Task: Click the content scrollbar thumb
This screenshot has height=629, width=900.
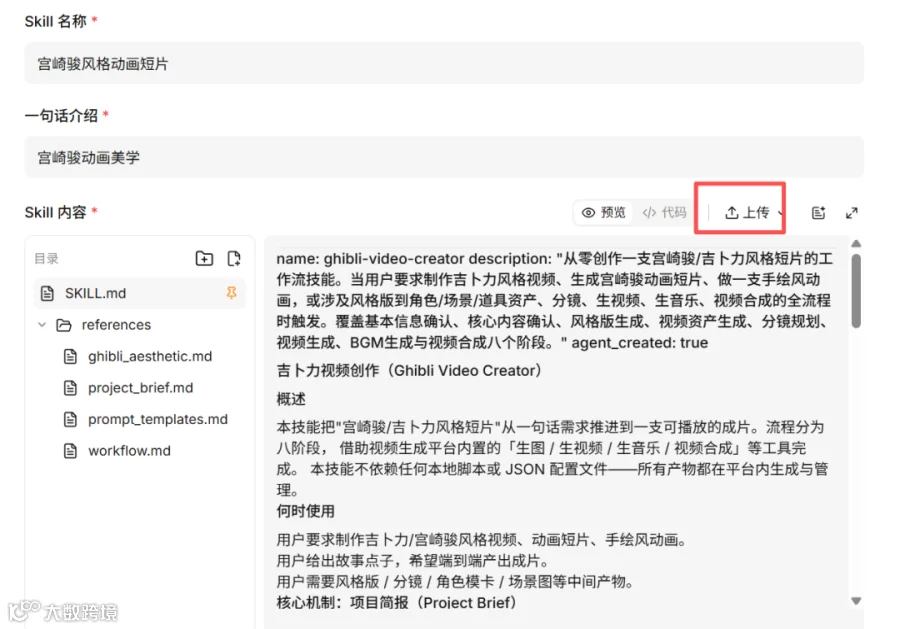Action: point(856,291)
